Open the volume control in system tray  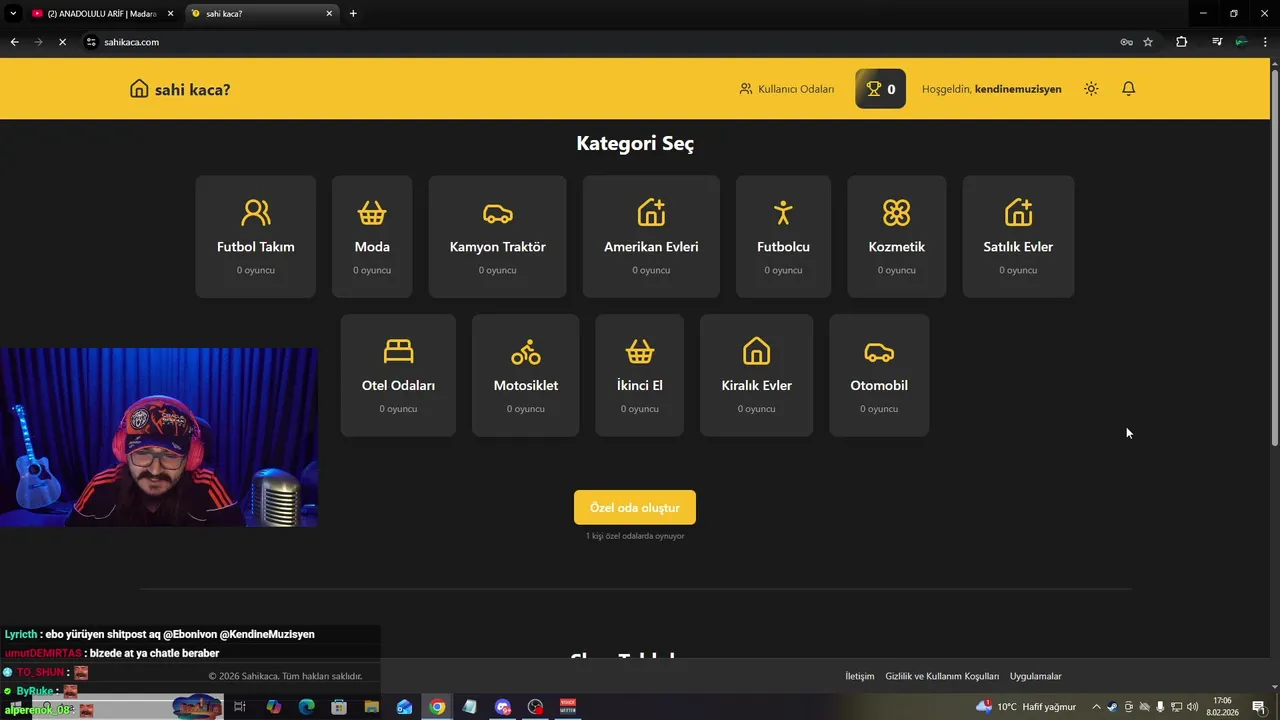click(x=1193, y=707)
